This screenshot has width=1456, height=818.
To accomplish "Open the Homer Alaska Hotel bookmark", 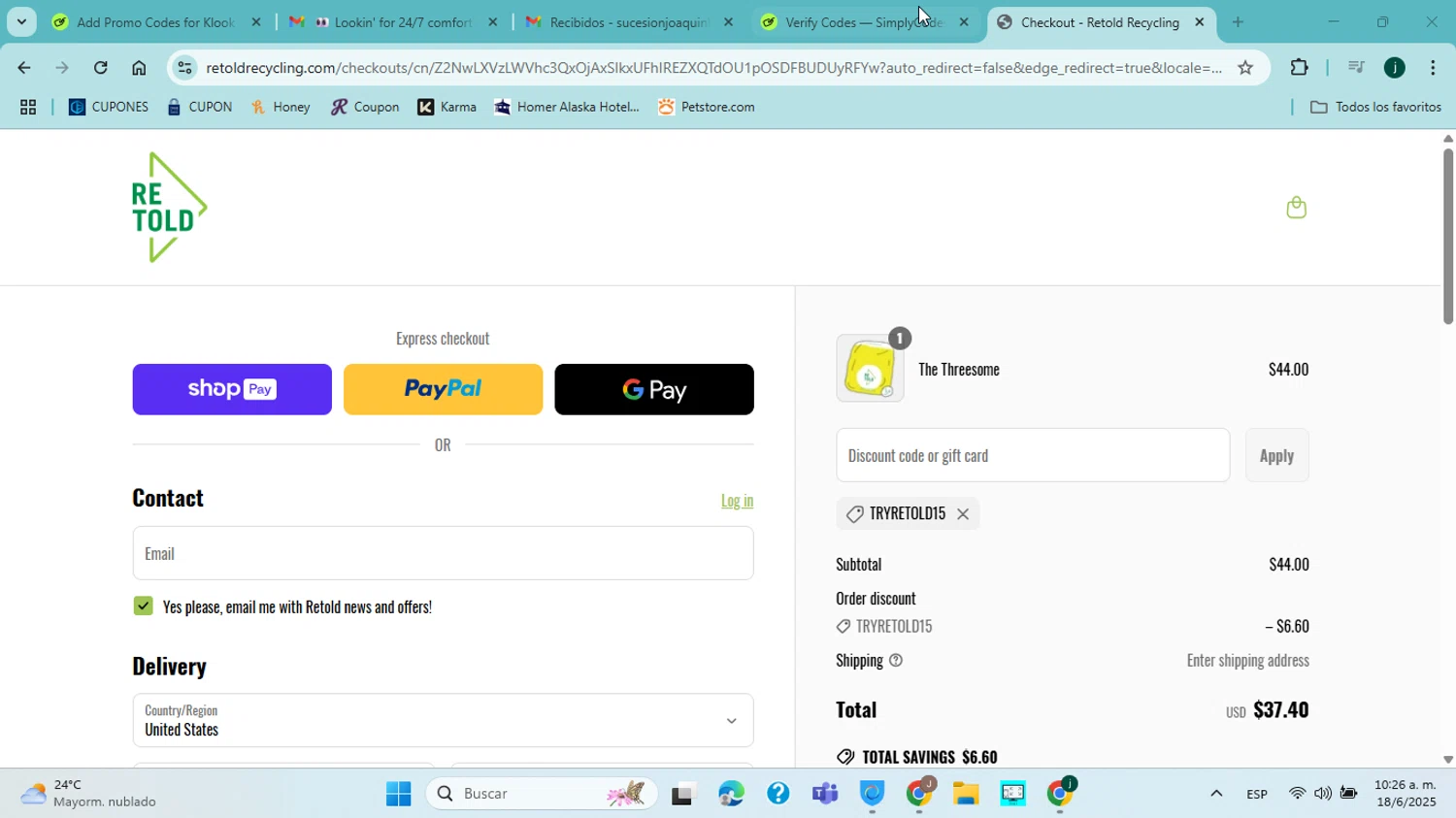I will (567, 108).
